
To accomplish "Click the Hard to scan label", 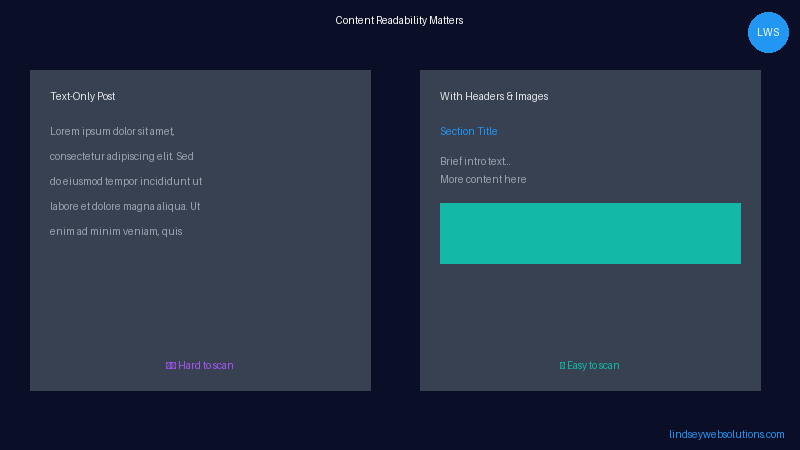I will tap(206, 365).
